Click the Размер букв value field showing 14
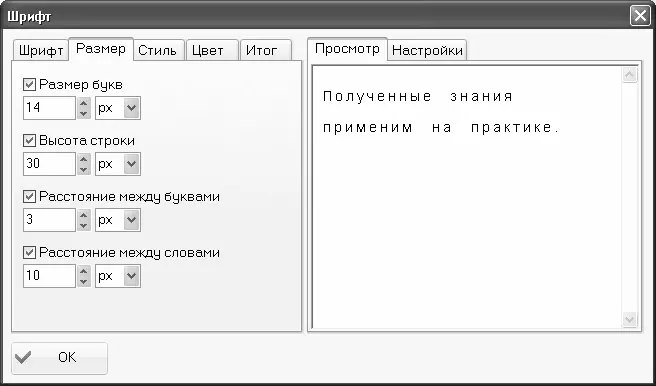 [49, 108]
